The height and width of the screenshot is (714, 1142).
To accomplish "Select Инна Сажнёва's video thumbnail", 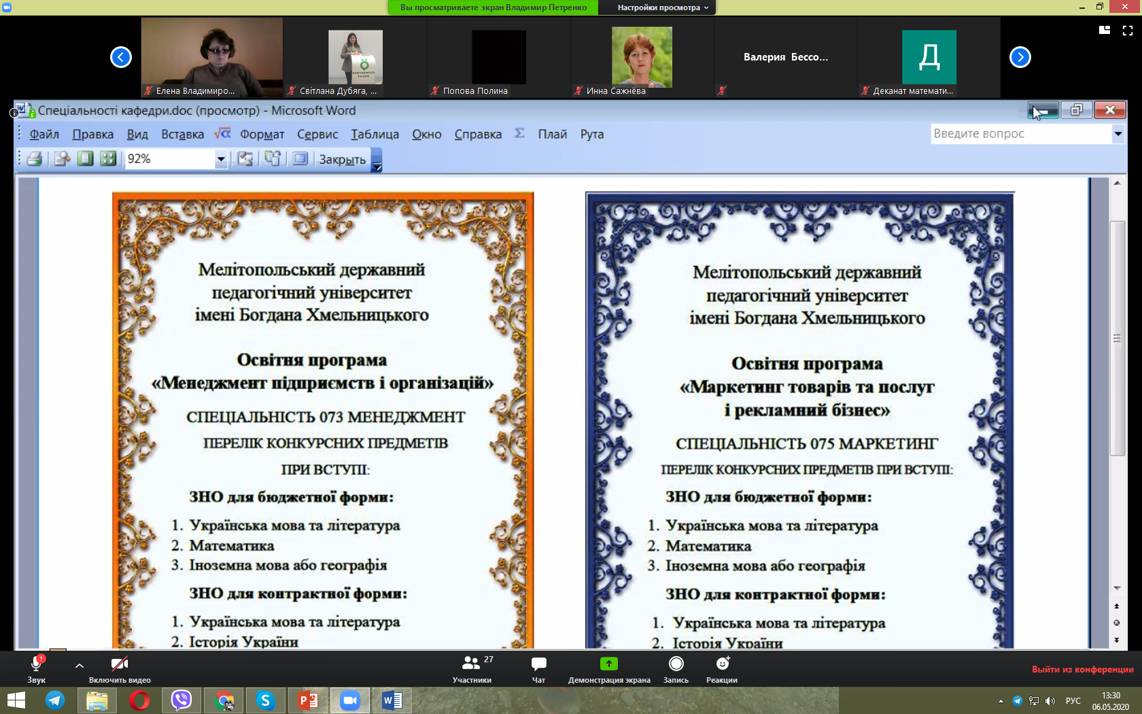I will coord(642,57).
